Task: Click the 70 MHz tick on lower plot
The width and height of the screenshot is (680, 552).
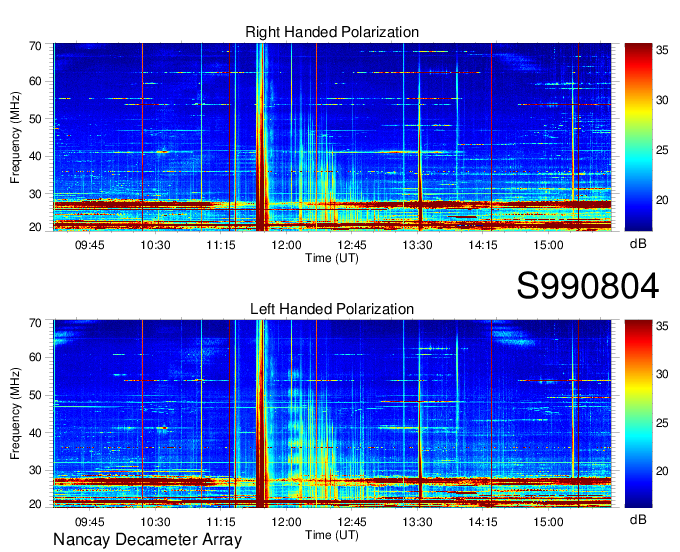Action: point(35,323)
